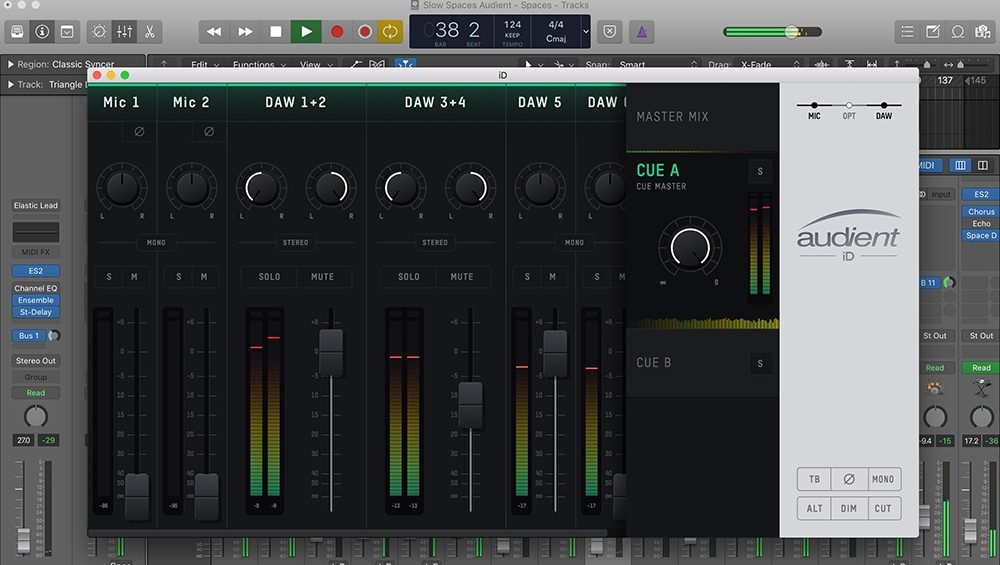
Task: Click SOLO on DAW 3+4
Action: click(409, 277)
